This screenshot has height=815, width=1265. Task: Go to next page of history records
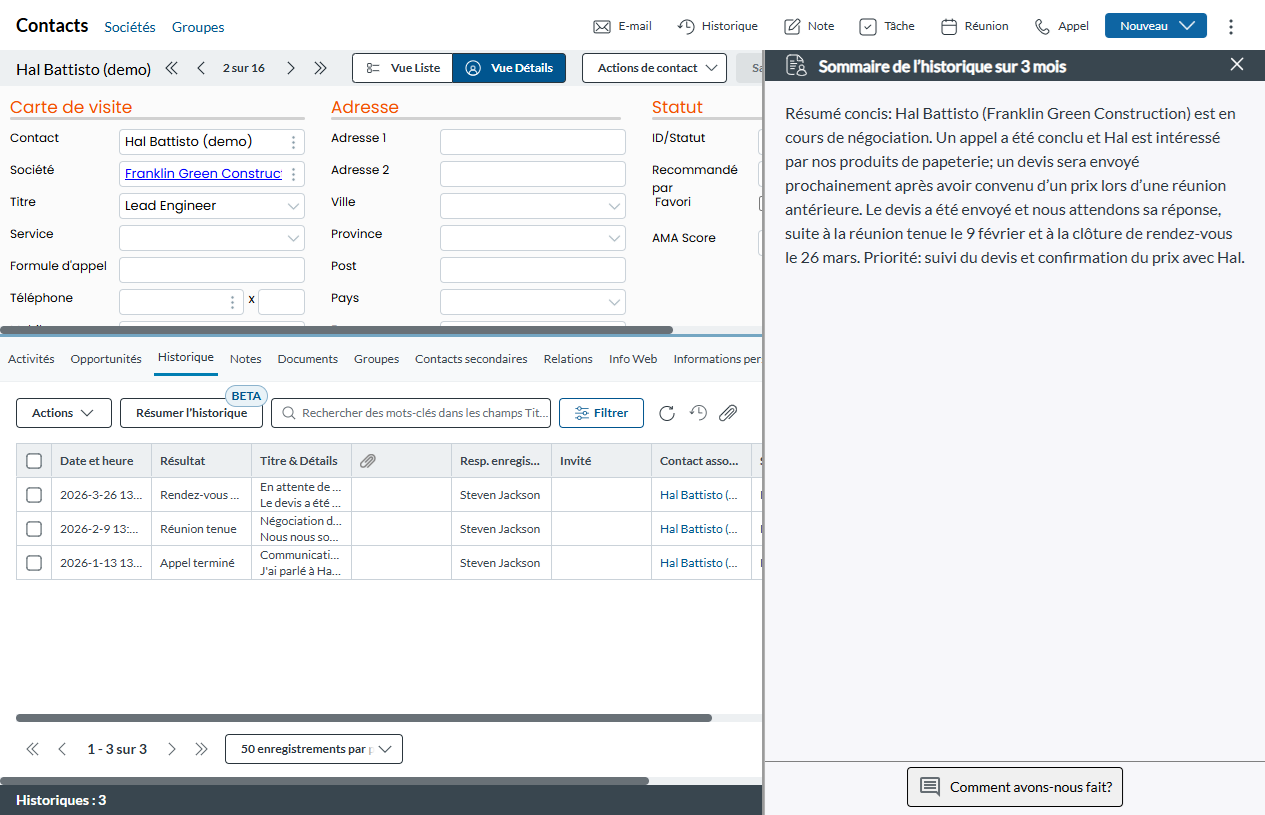171,749
